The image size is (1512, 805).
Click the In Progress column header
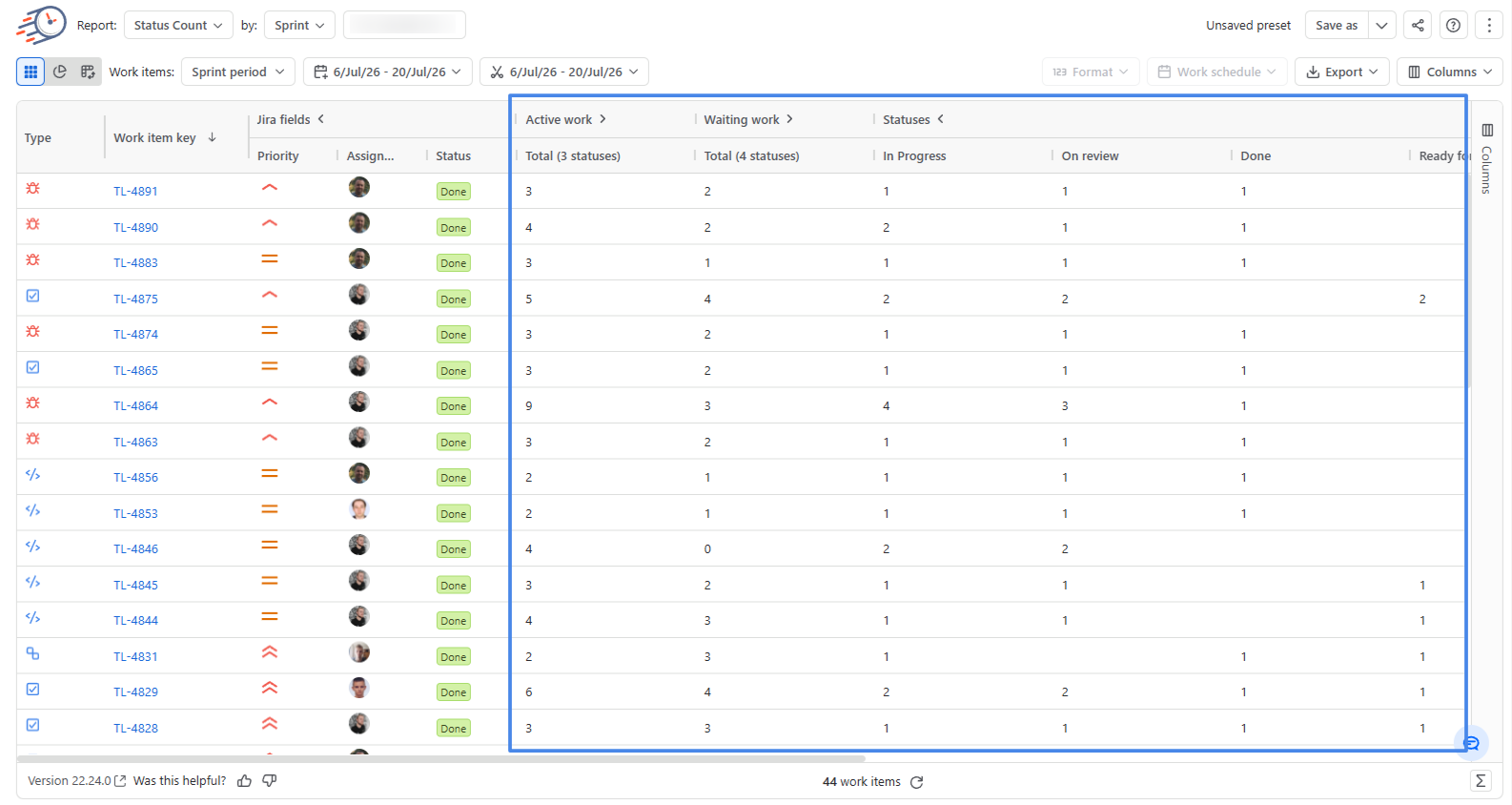click(x=914, y=156)
